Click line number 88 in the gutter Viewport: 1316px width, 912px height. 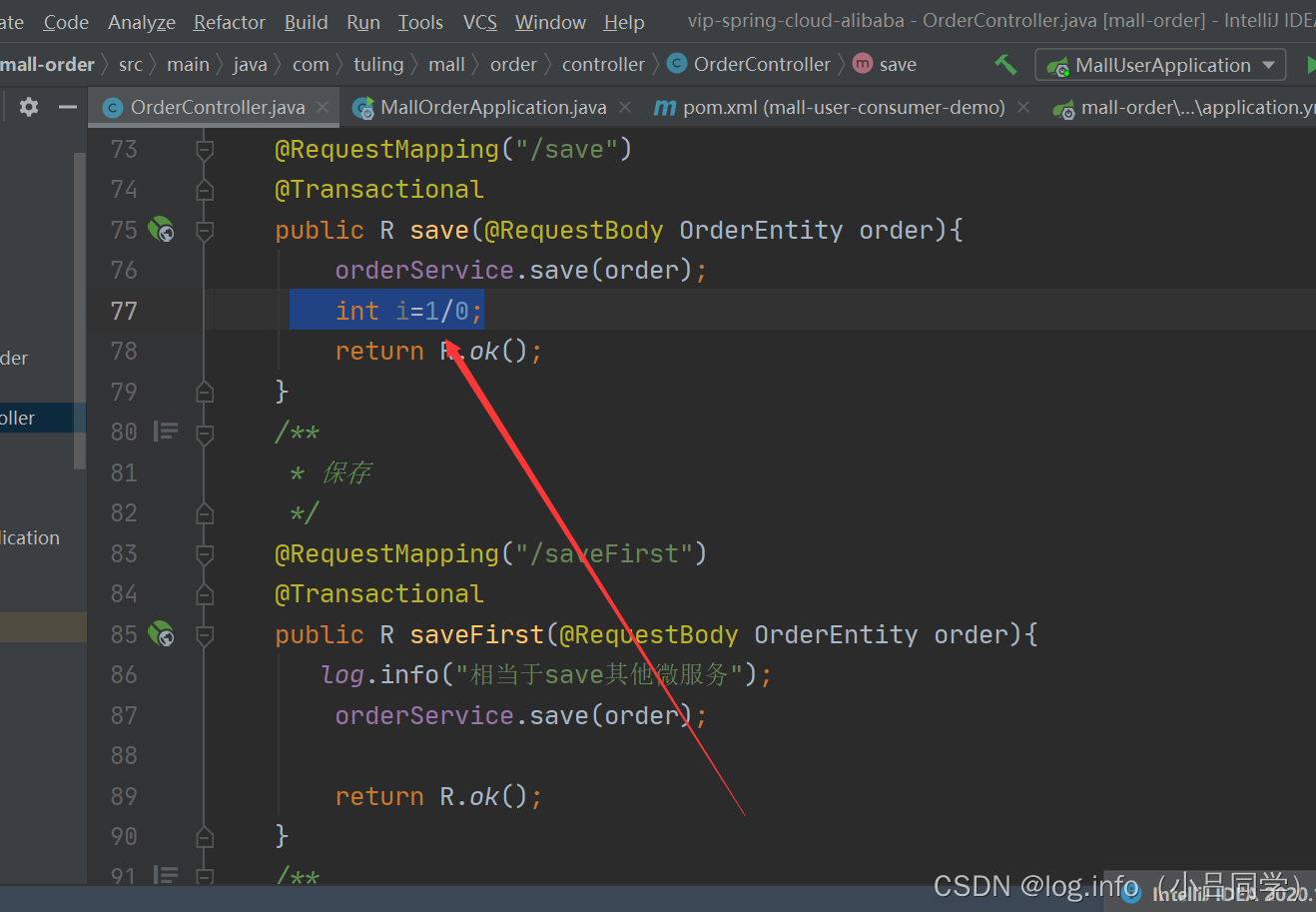coord(124,756)
